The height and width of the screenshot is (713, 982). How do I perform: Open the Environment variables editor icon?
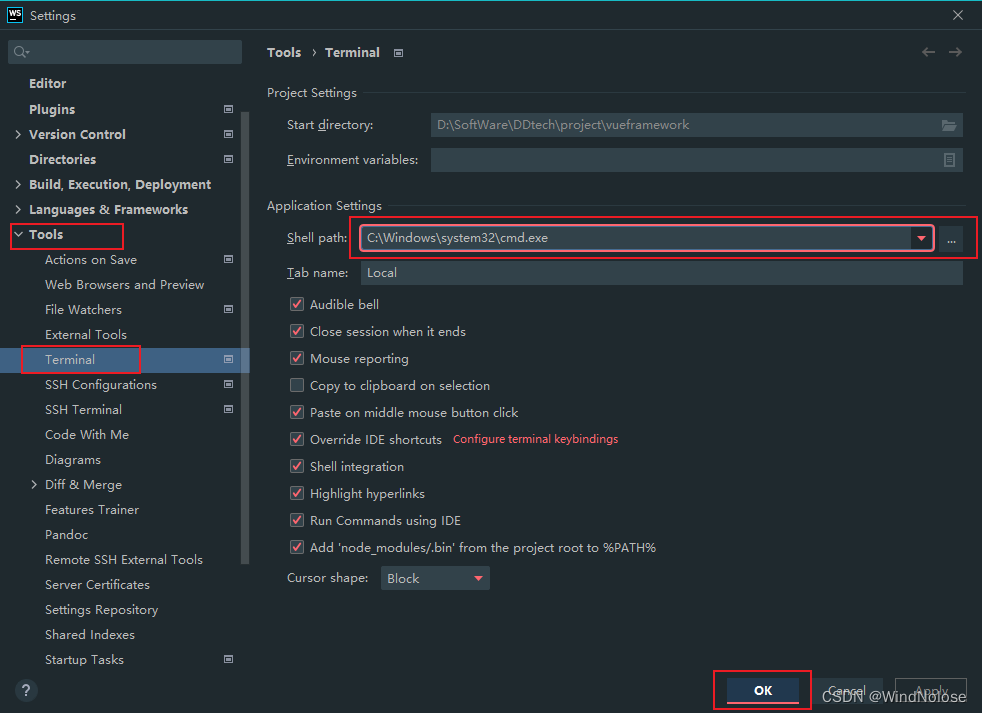(949, 159)
